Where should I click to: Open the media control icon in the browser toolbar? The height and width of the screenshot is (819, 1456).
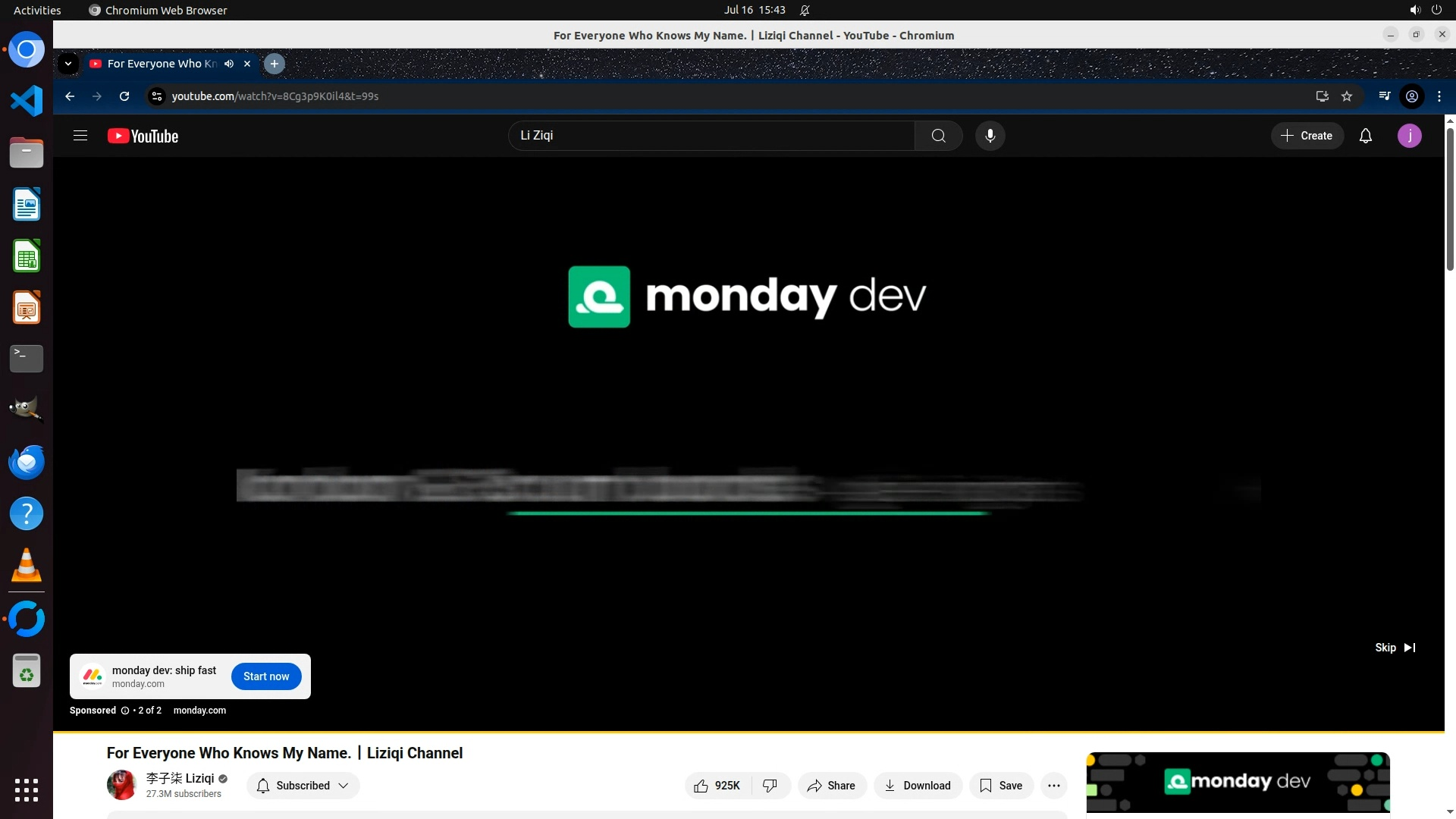(x=1384, y=96)
